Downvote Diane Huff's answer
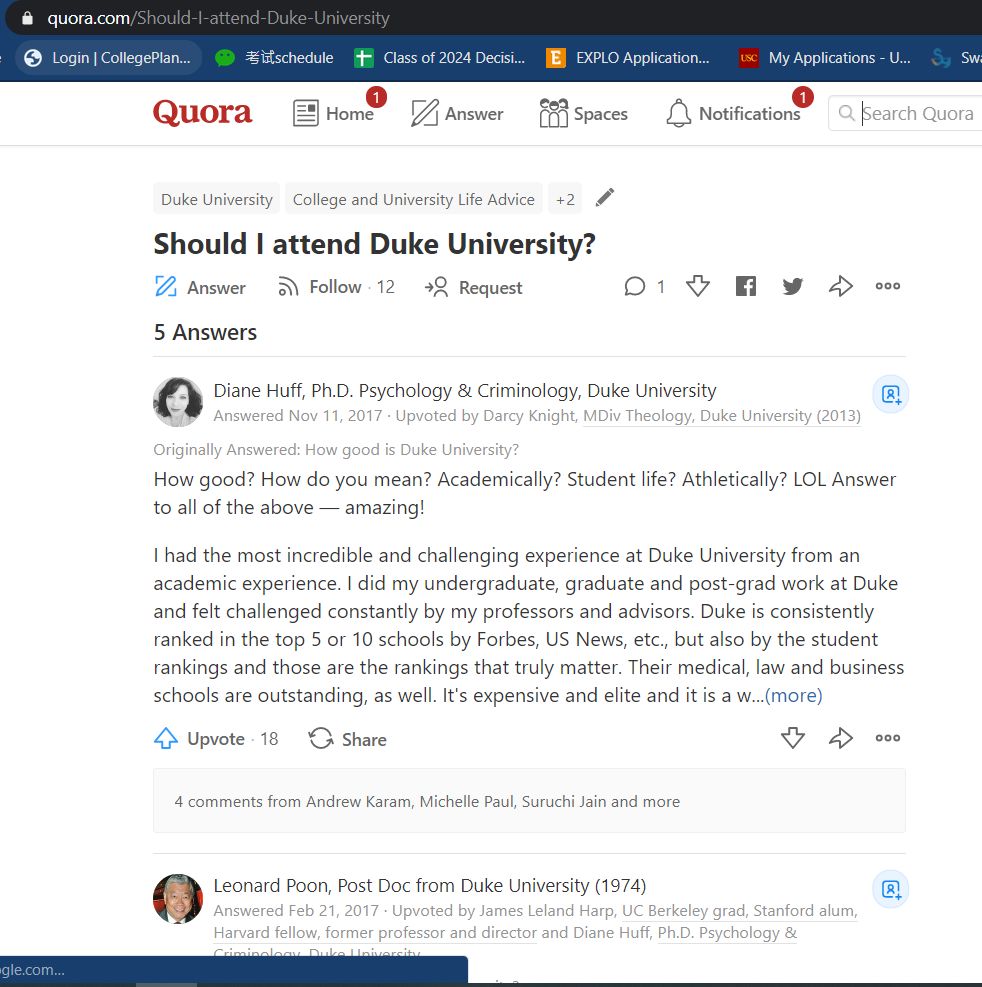Screen dimensions: 982x987 [x=793, y=738]
